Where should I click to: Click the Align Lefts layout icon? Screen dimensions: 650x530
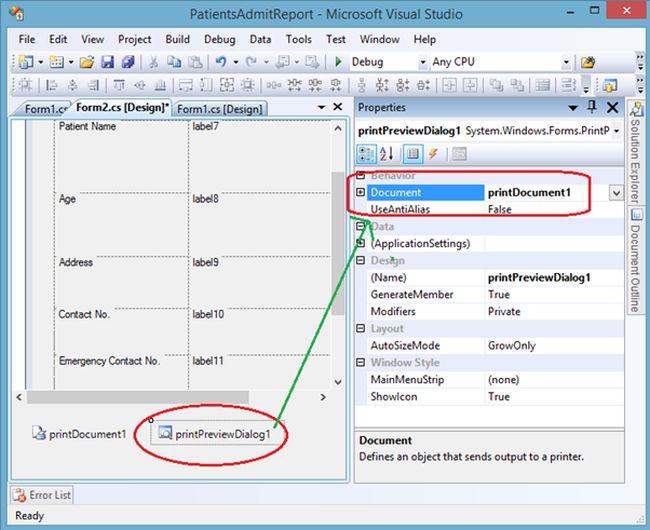52,85
